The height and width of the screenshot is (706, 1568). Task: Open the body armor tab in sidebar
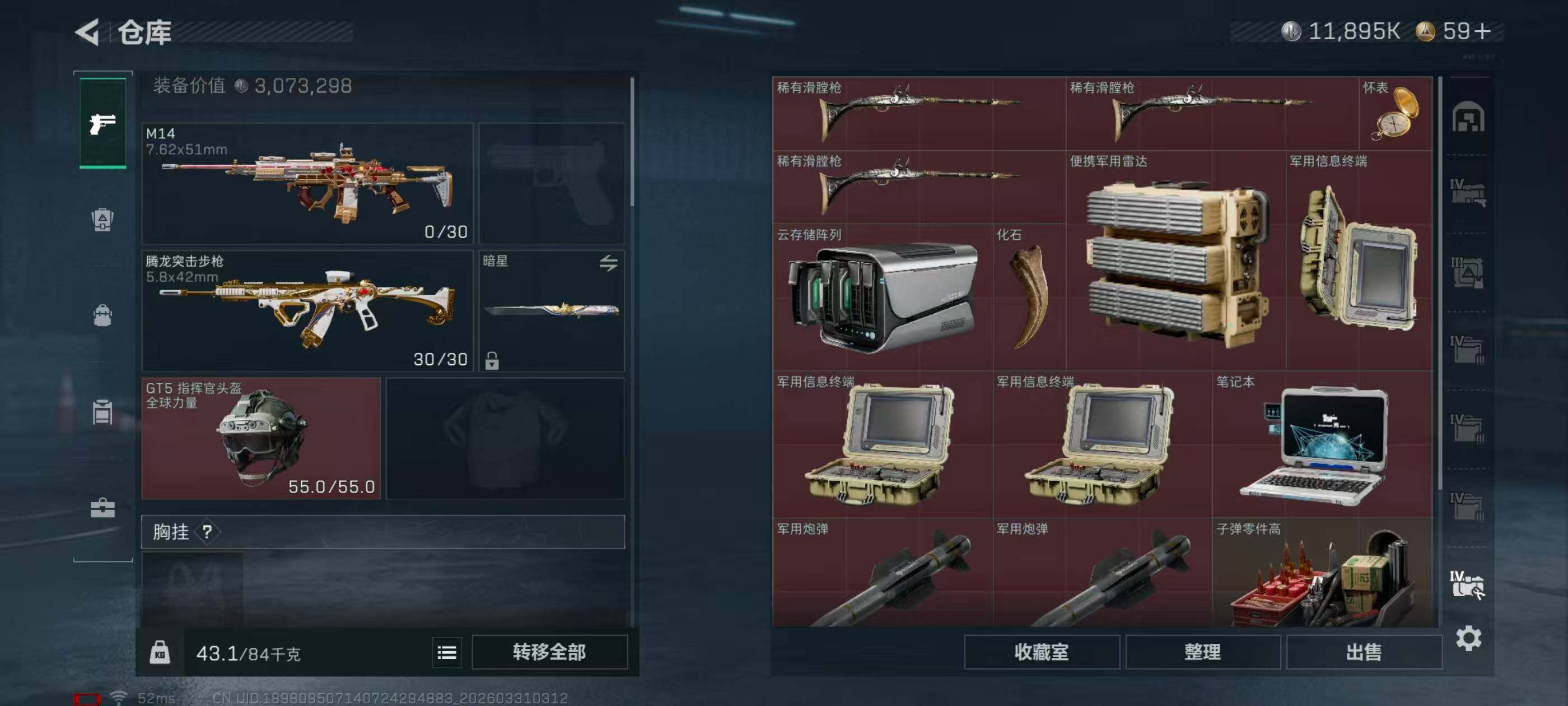click(x=102, y=219)
